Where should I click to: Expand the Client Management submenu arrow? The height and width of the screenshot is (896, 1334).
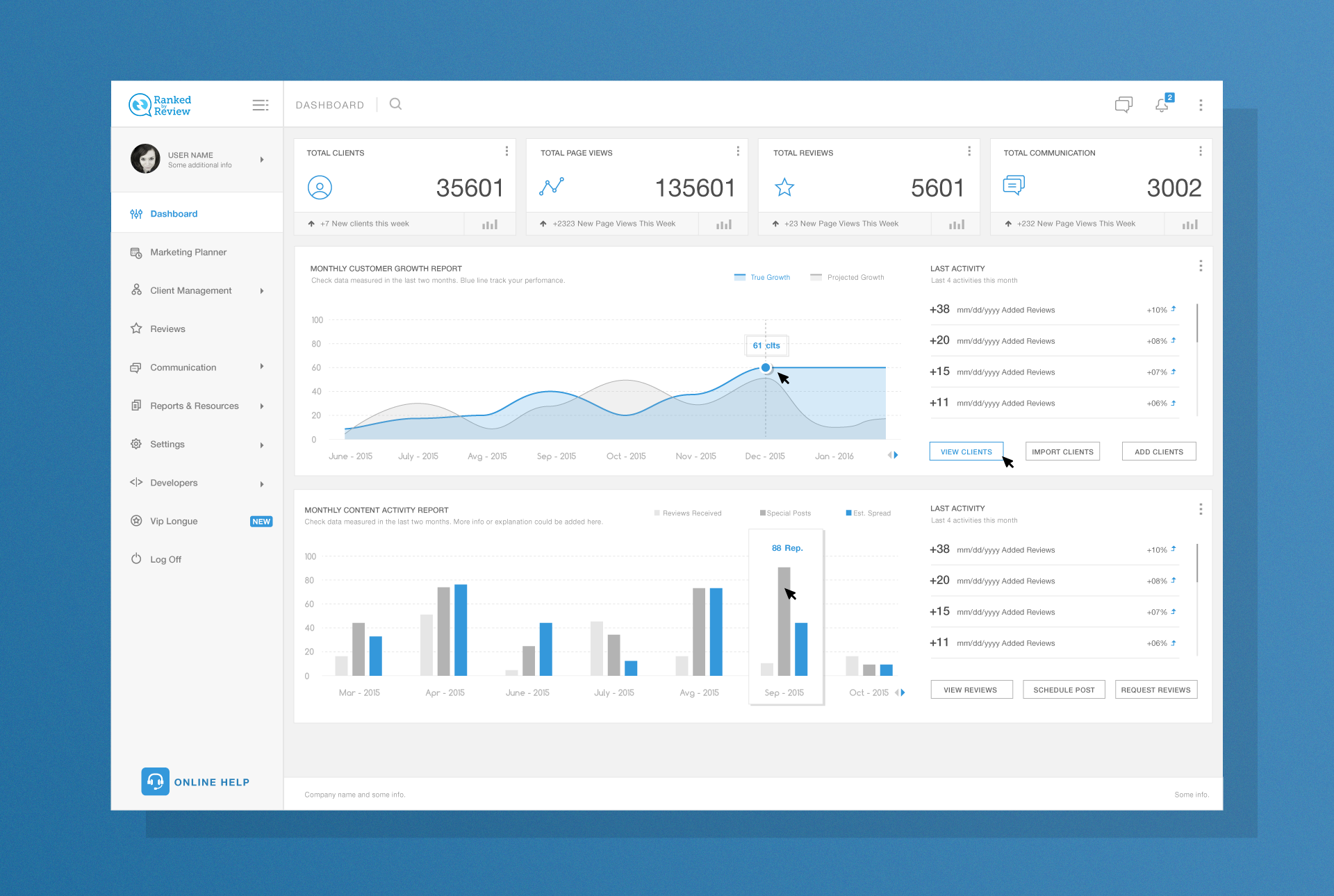pyautogui.click(x=262, y=291)
